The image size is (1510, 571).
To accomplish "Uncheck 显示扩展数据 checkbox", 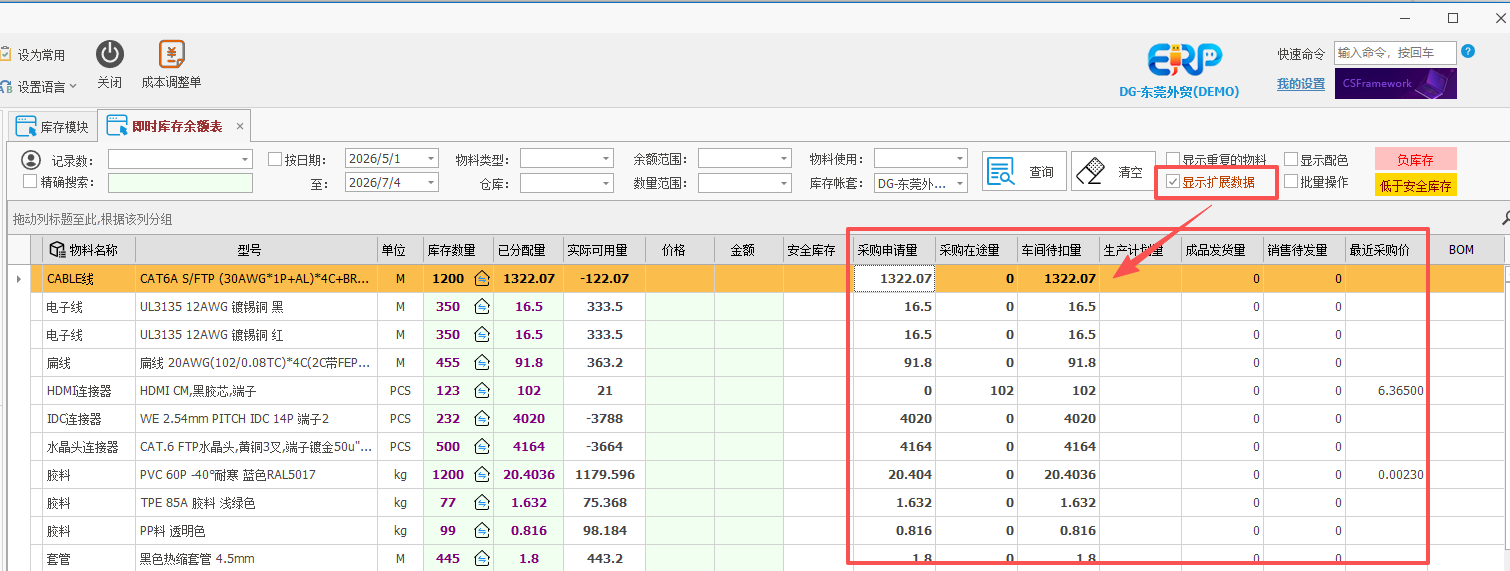I will (x=1173, y=182).
